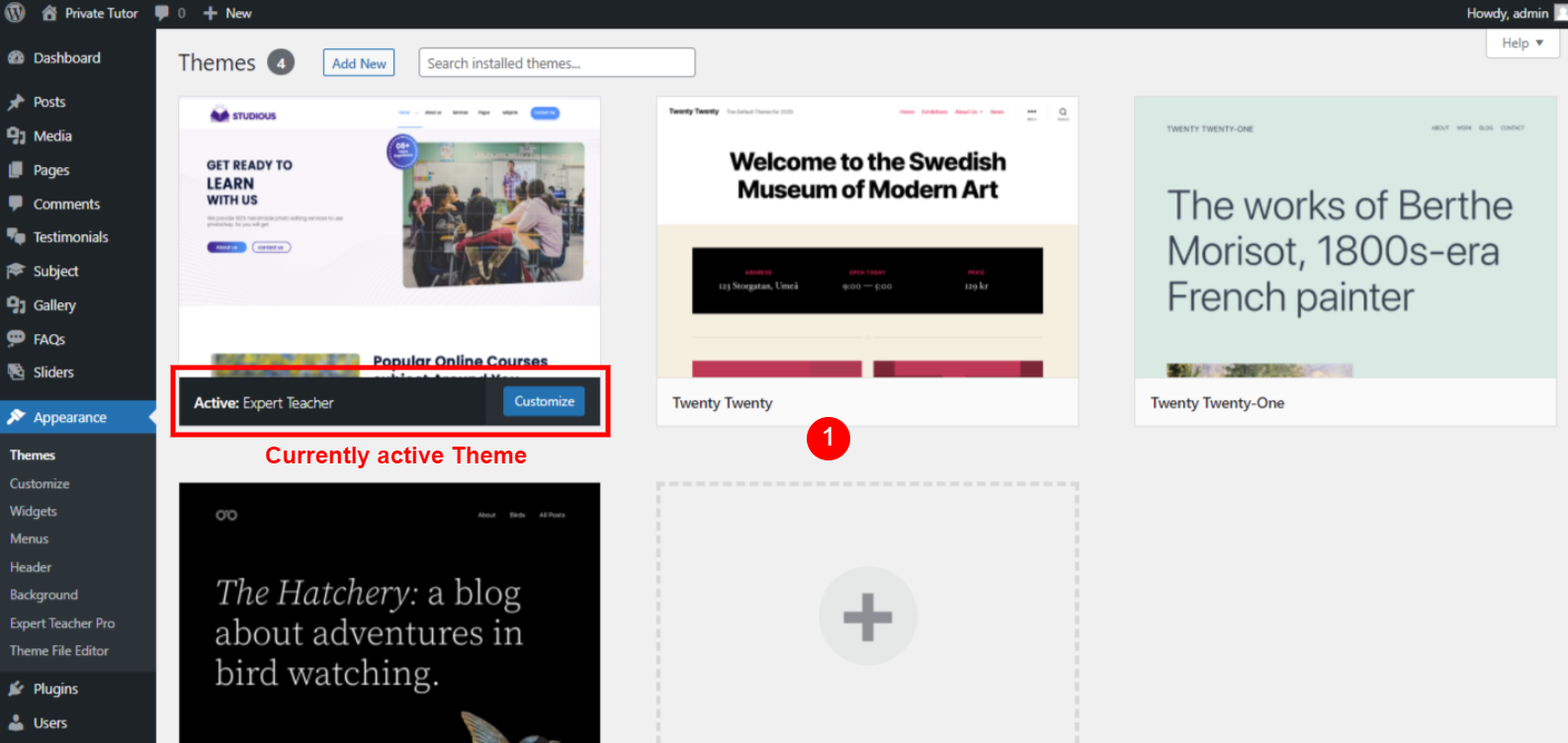Click the Comments speech bubble sidebar icon

point(16,204)
